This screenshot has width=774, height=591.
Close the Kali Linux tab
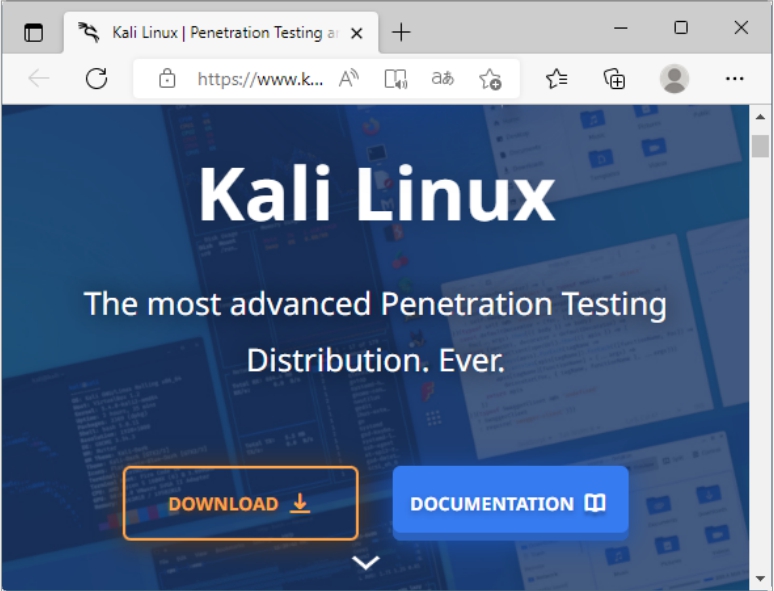coord(356,33)
